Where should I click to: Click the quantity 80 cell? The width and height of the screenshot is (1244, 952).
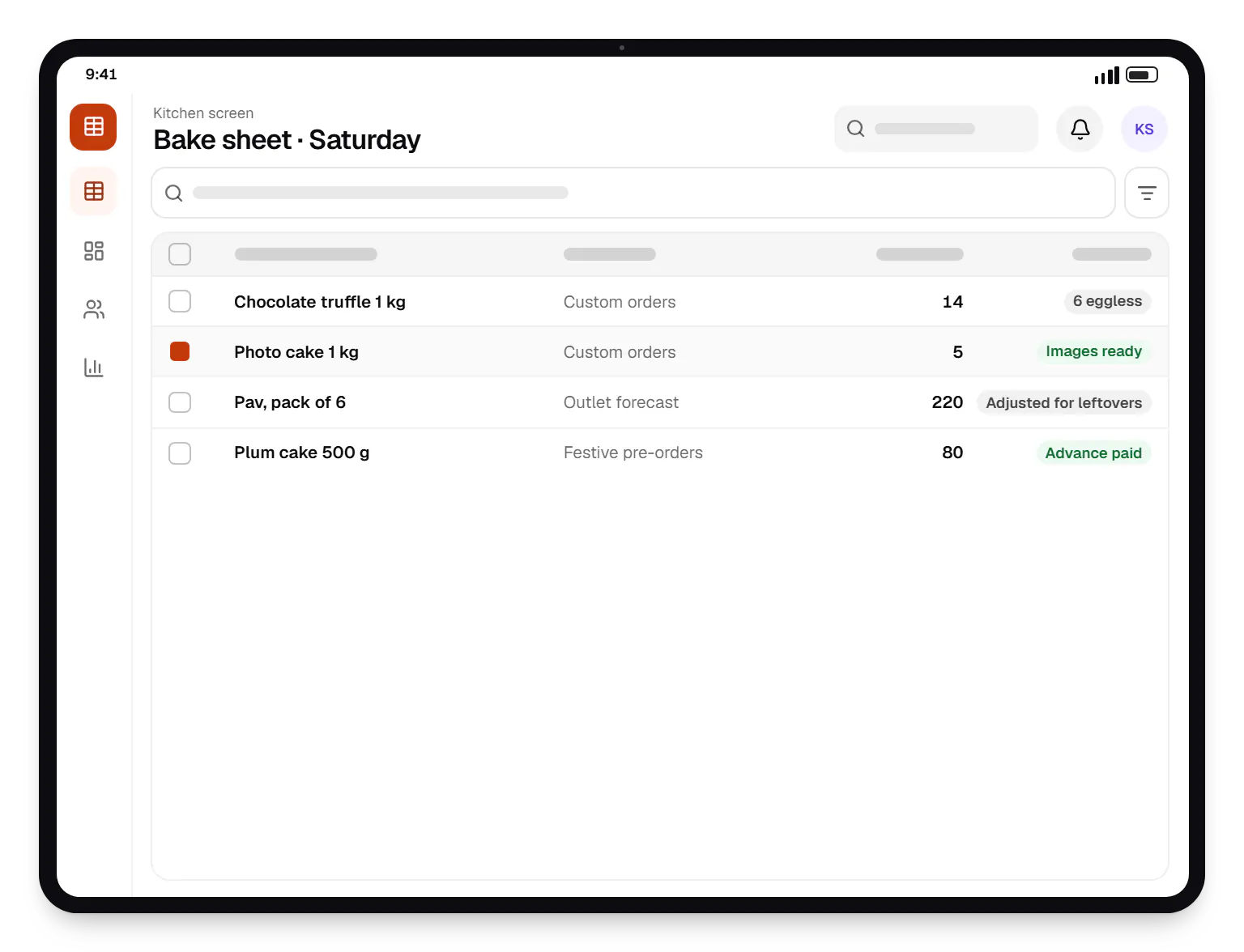[952, 453]
